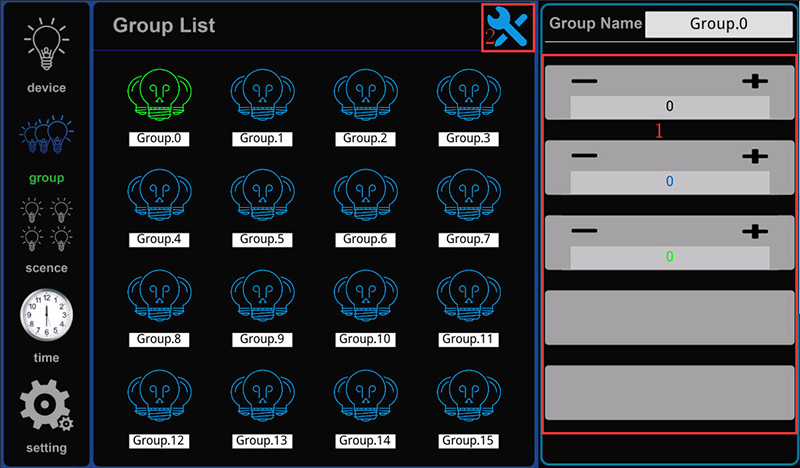The width and height of the screenshot is (800, 468).
Task: Click the Group.10 name label
Action: (365, 339)
